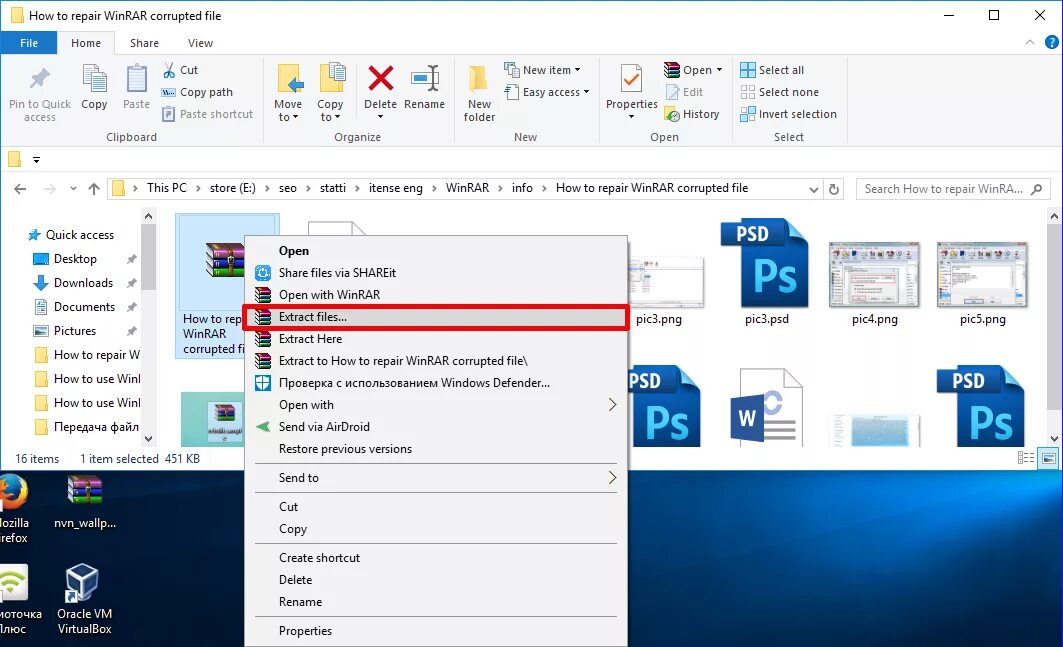The height and width of the screenshot is (647, 1063).
Task: Select Send via AirDroid menu entry
Action: tap(435, 427)
